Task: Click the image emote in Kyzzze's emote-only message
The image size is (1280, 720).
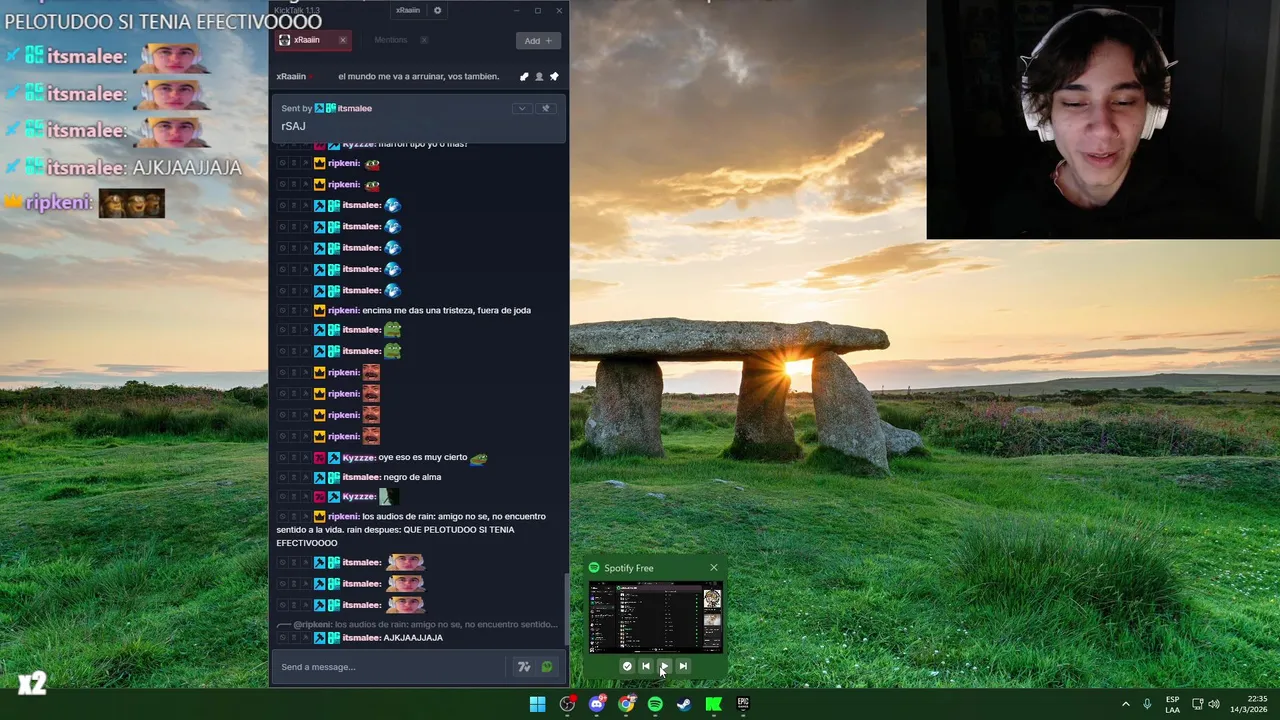Action: click(x=388, y=497)
